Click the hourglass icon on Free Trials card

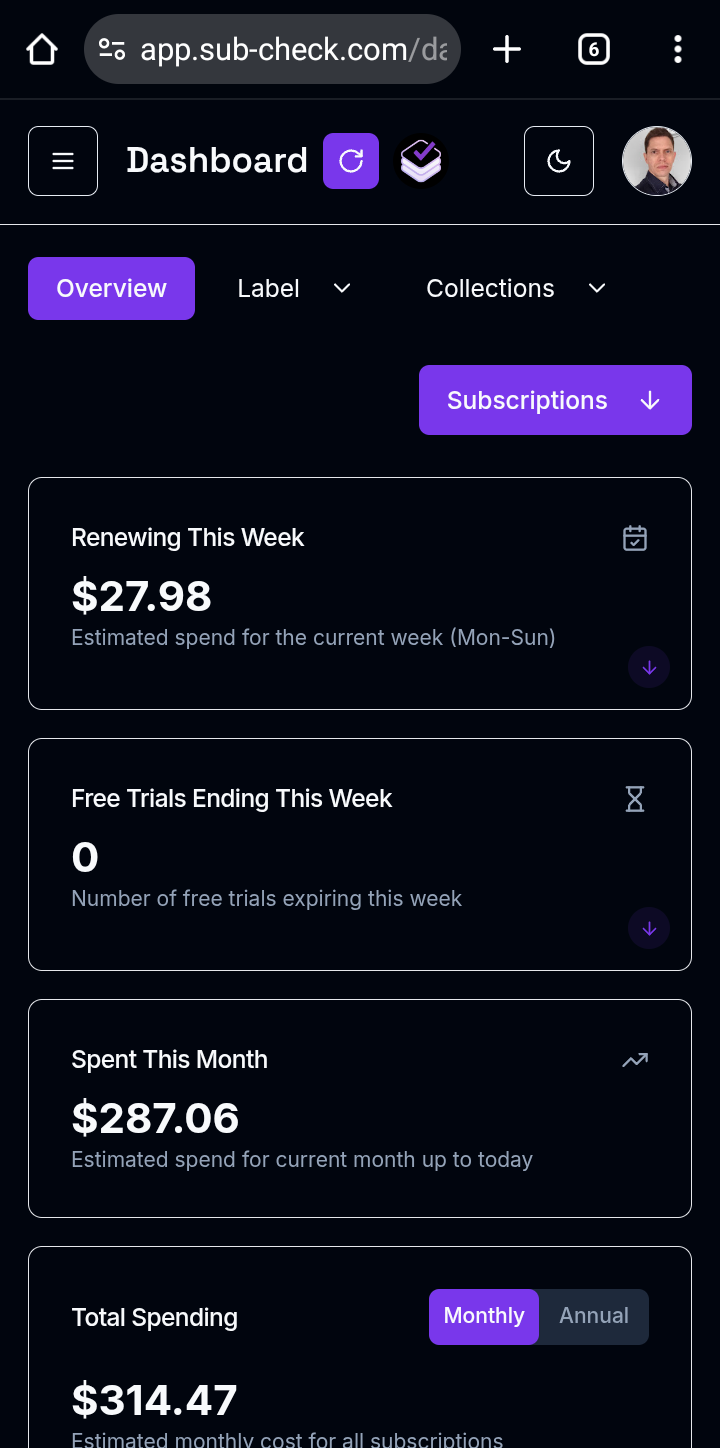coord(634,799)
